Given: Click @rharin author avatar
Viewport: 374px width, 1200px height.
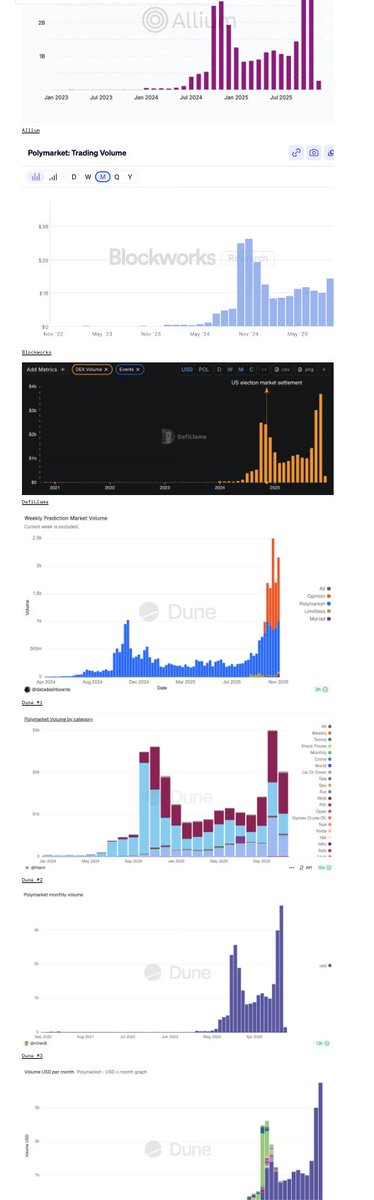Looking at the screenshot, I should pos(27,868).
